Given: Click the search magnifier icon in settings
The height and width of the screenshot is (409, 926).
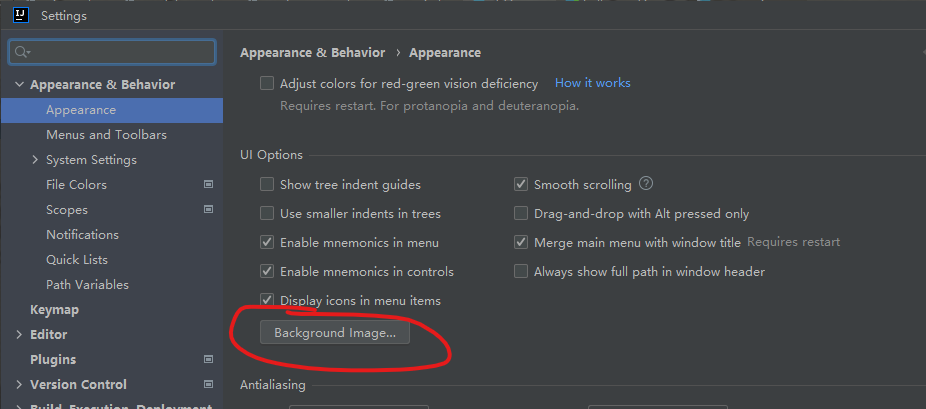Looking at the screenshot, I should click(x=22, y=52).
